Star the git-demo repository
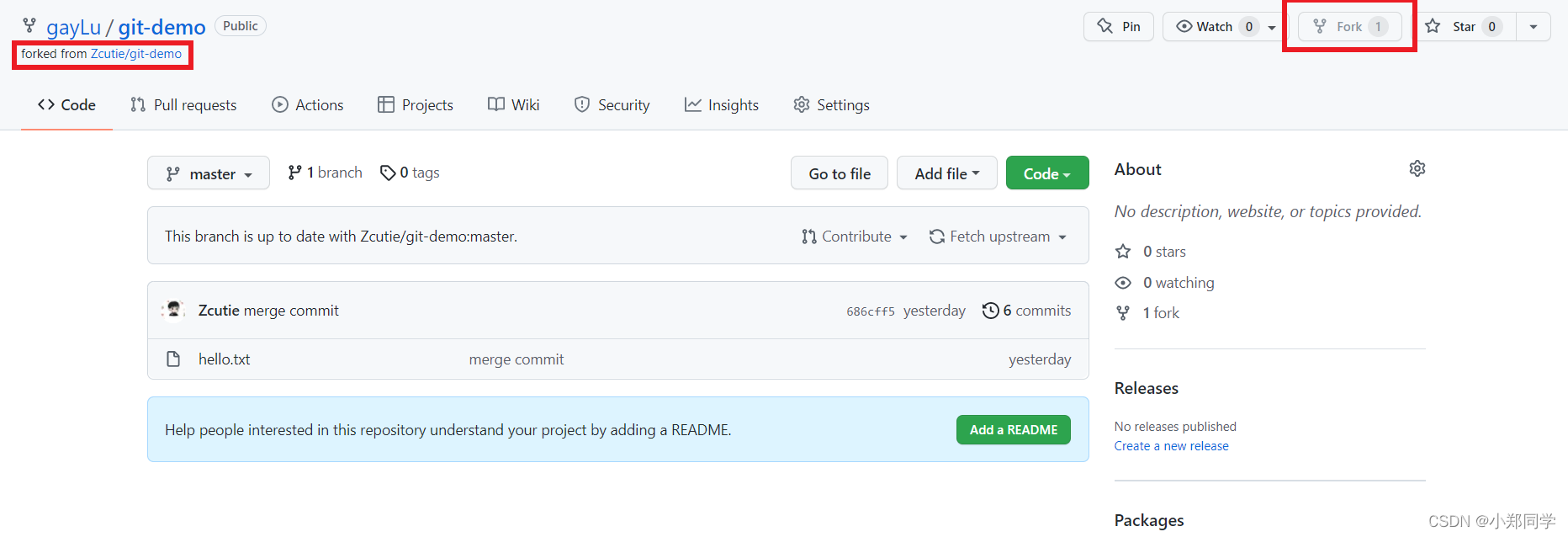Screen dimensions: 1568x537 (1465, 26)
